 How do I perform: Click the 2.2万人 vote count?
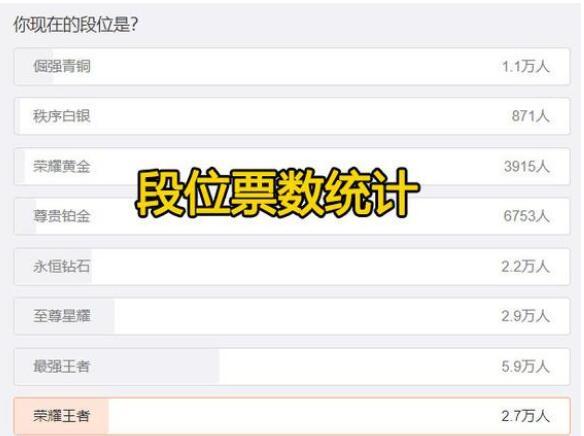[525, 267]
